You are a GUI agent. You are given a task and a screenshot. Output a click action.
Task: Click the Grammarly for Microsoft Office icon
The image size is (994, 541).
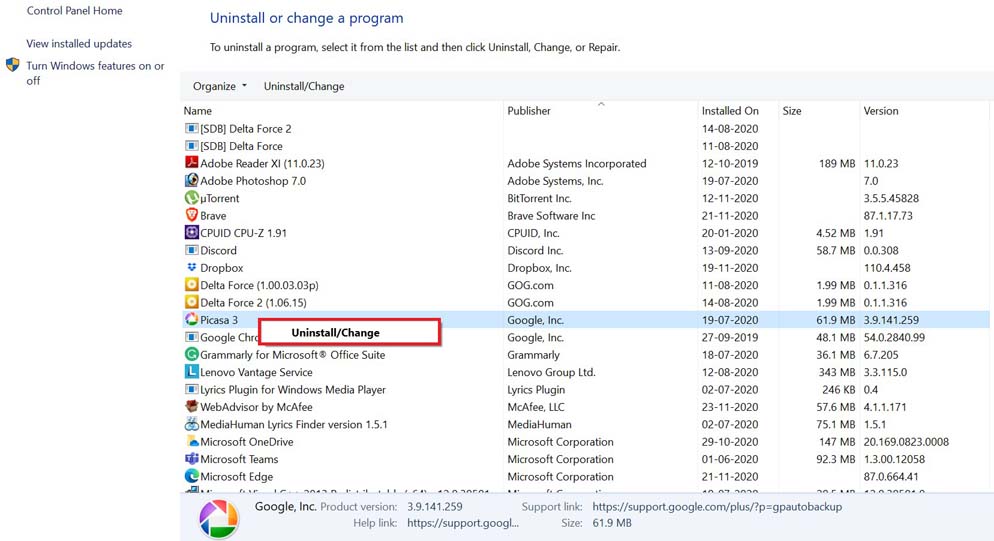click(191, 354)
